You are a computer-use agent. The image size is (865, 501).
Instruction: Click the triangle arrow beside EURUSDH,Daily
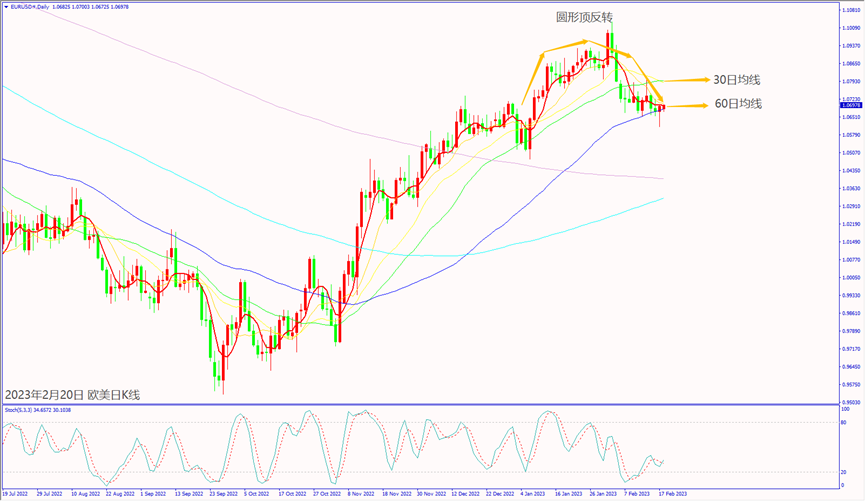[x=5, y=6]
